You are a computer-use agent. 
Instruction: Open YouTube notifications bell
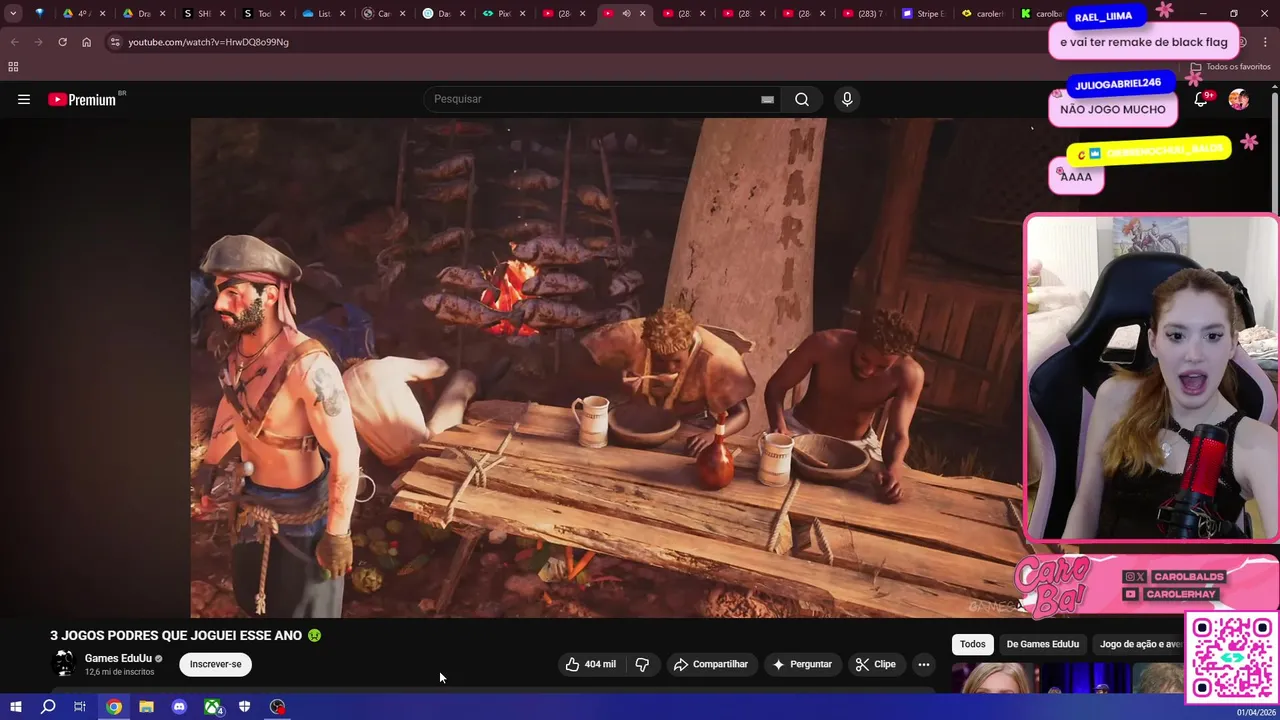(1201, 99)
